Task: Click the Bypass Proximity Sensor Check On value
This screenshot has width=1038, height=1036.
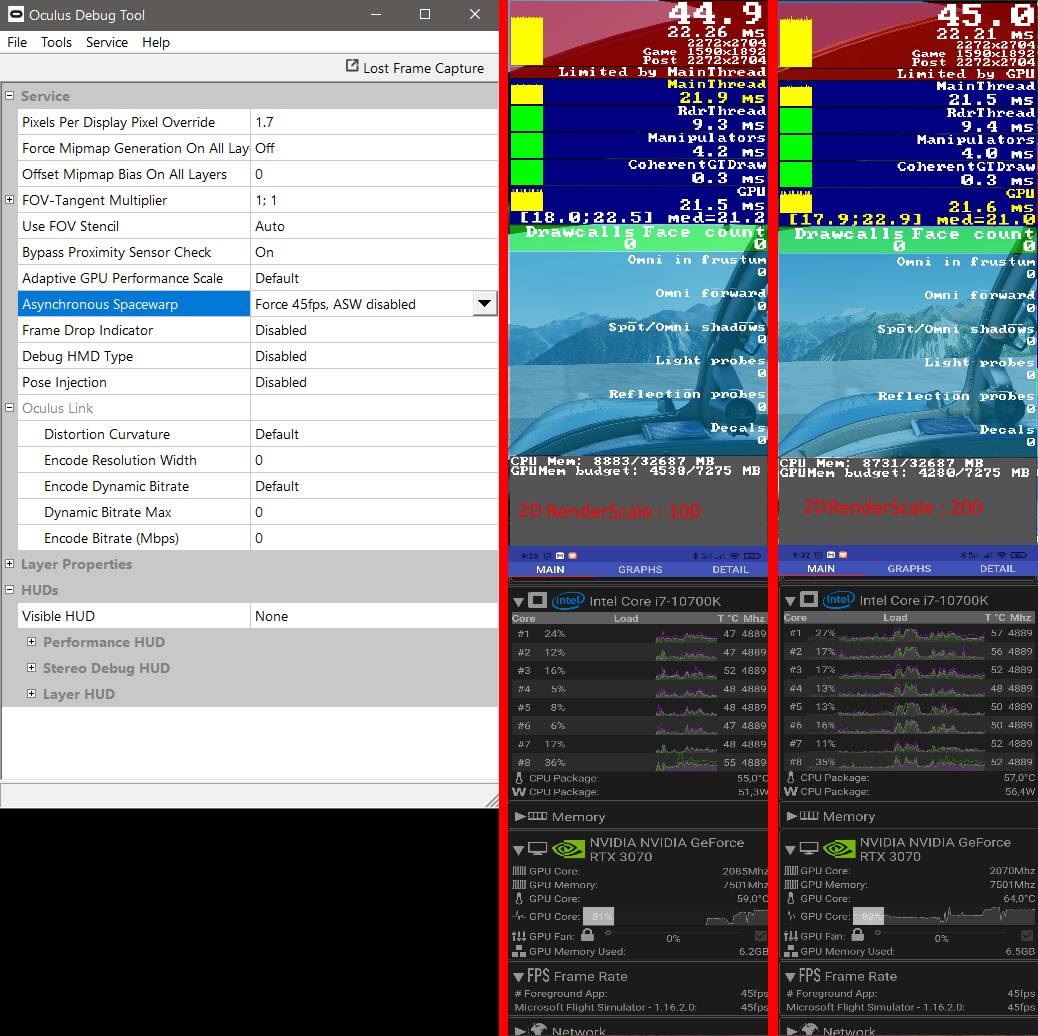Action: [374, 252]
